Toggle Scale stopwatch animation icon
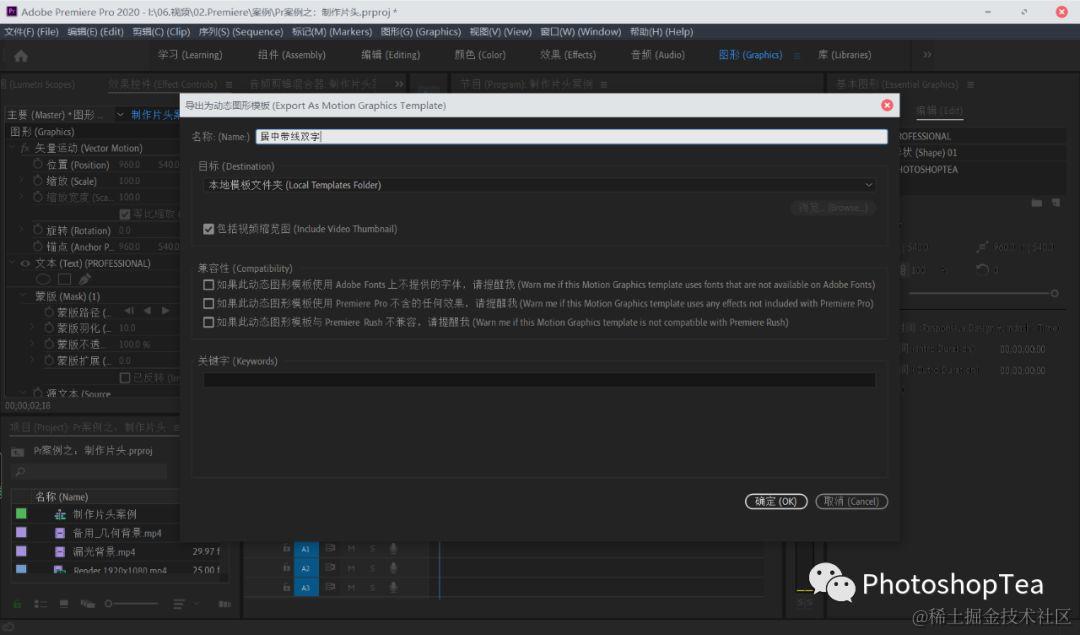The height and width of the screenshot is (635, 1080). click(38, 180)
